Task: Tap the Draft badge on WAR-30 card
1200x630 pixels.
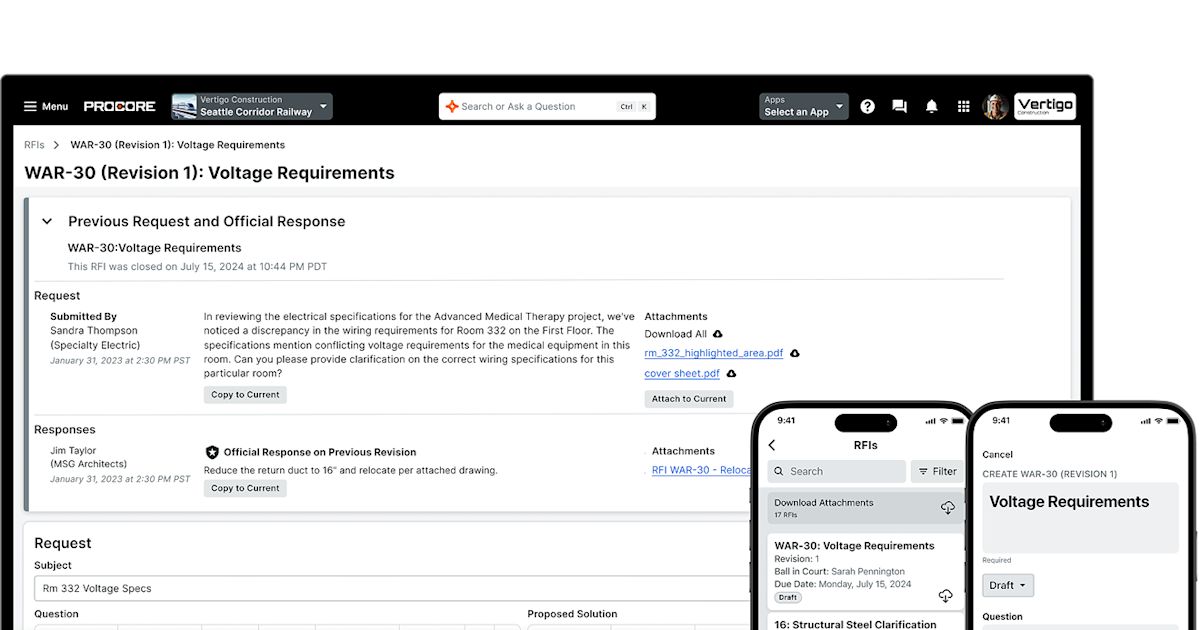Action: click(x=788, y=597)
